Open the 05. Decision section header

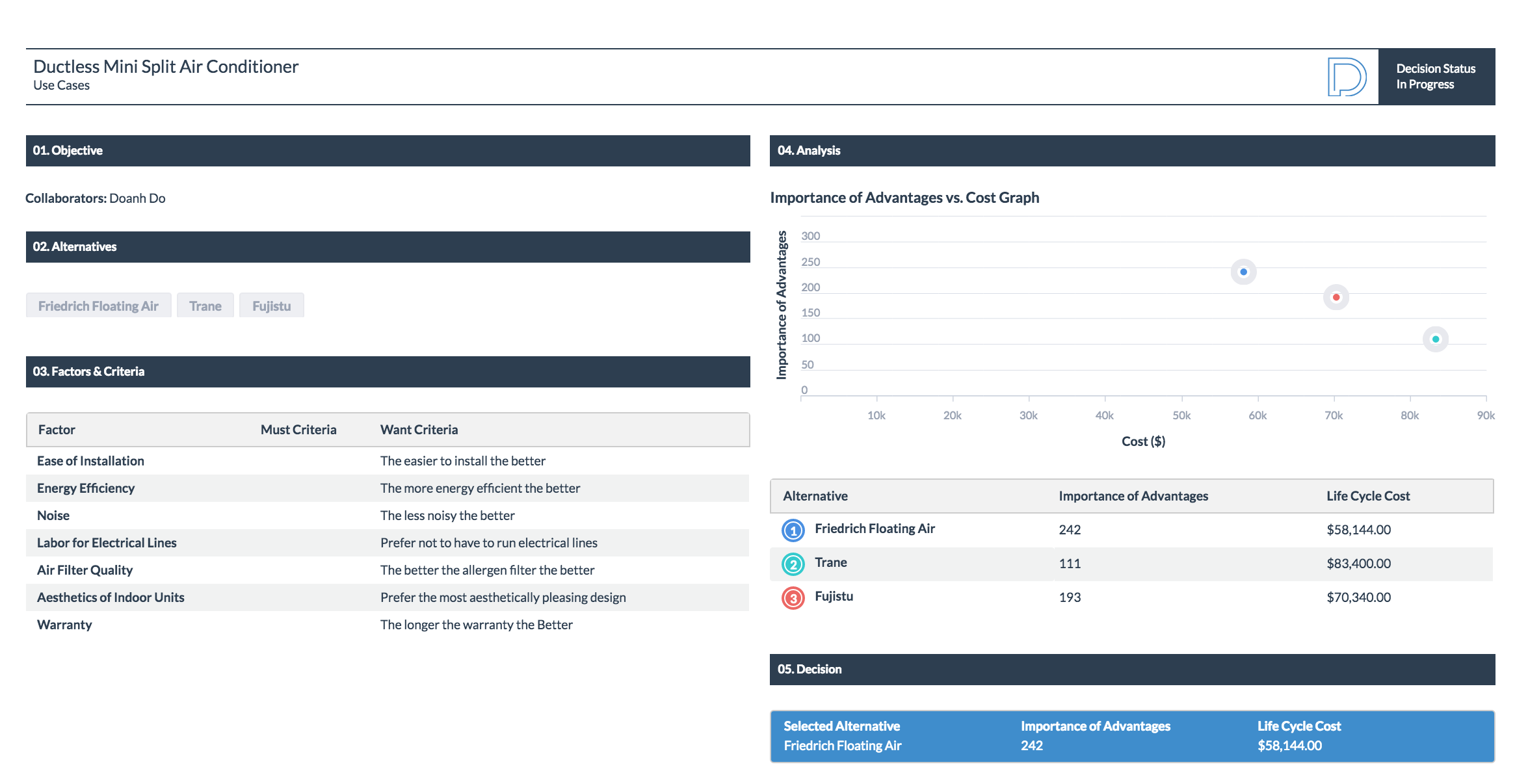click(x=1133, y=670)
